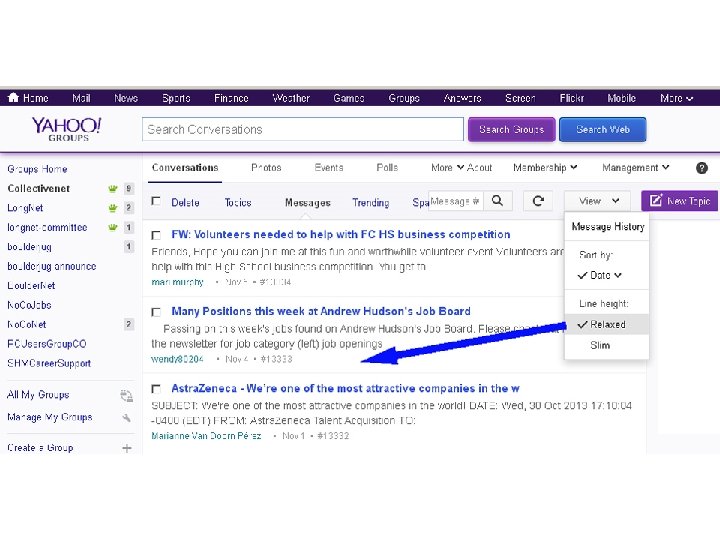Select the Trending view tab
720x540 pixels.
[x=371, y=202]
